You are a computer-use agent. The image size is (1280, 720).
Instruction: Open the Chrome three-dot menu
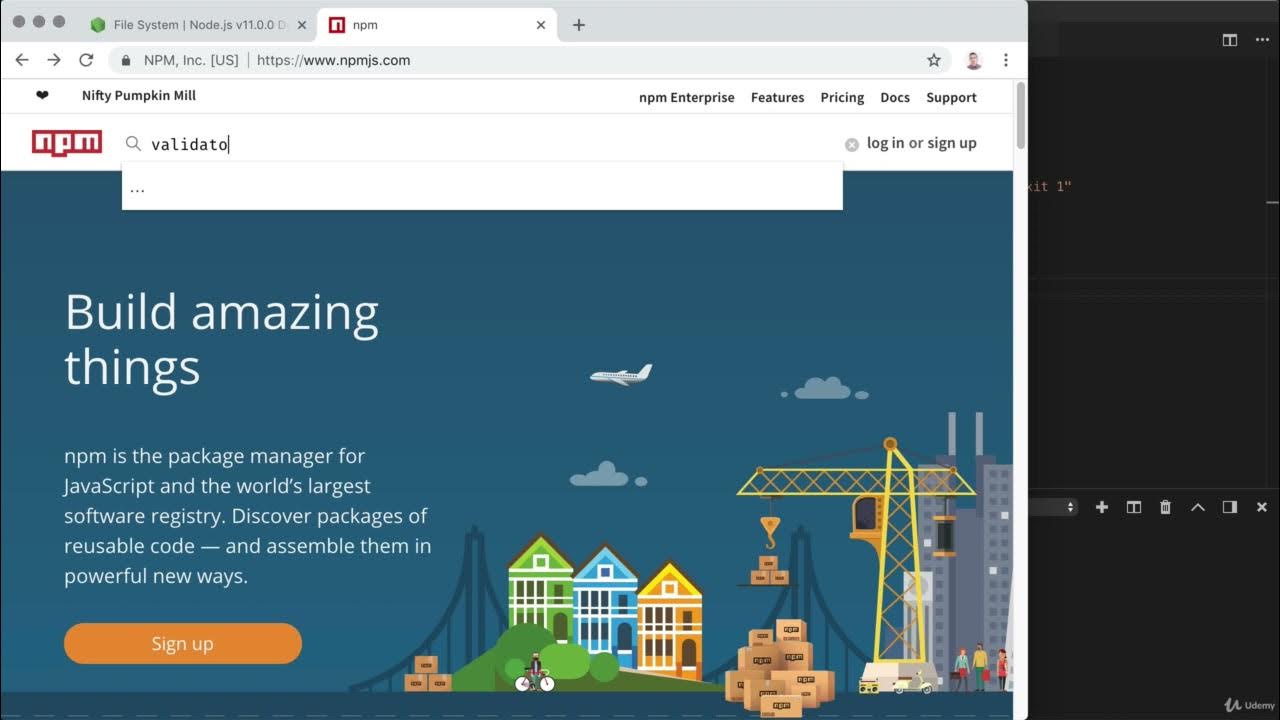[x=1006, y=60]
